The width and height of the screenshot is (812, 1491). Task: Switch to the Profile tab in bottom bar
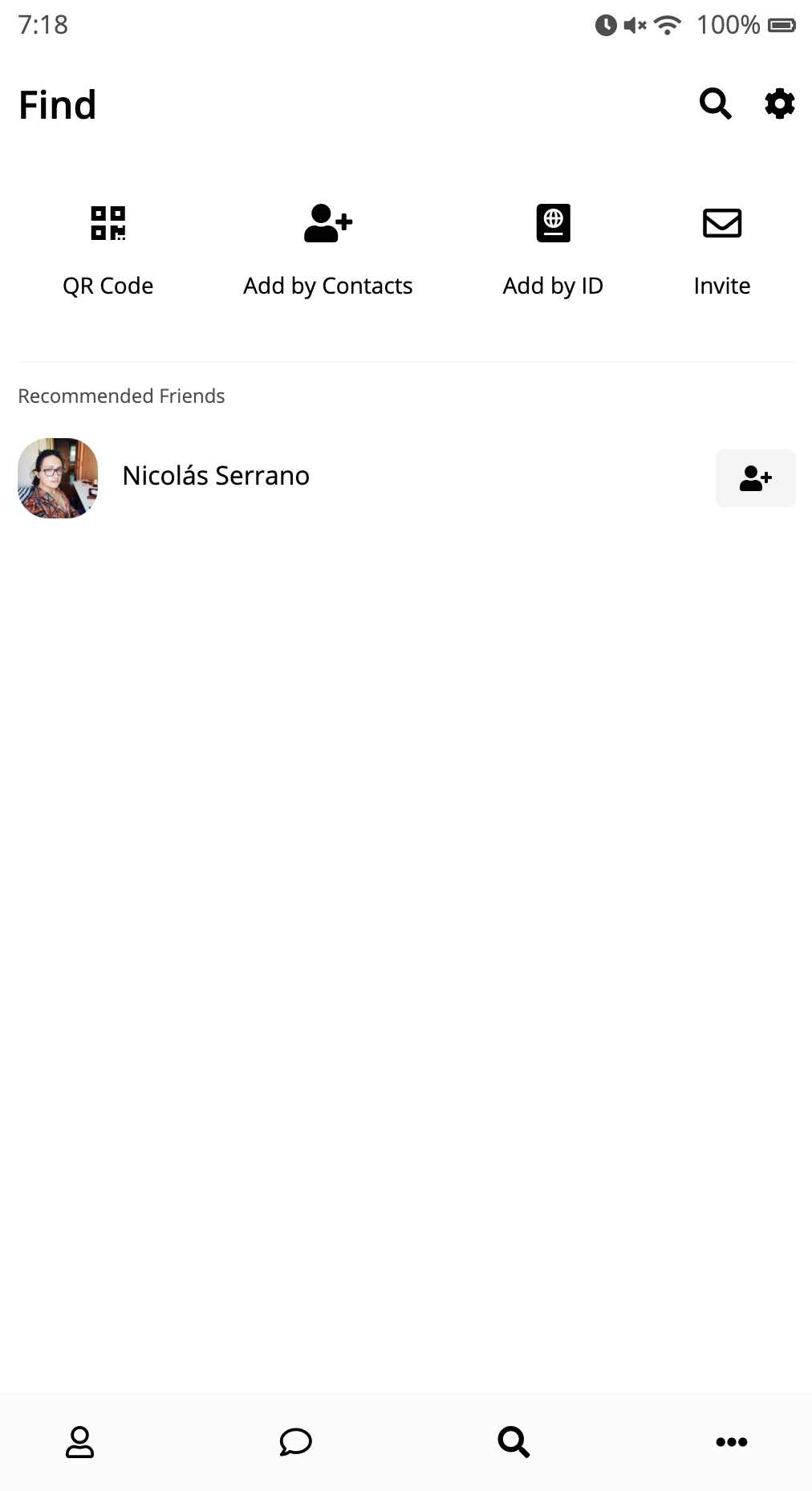point(79,1442)
